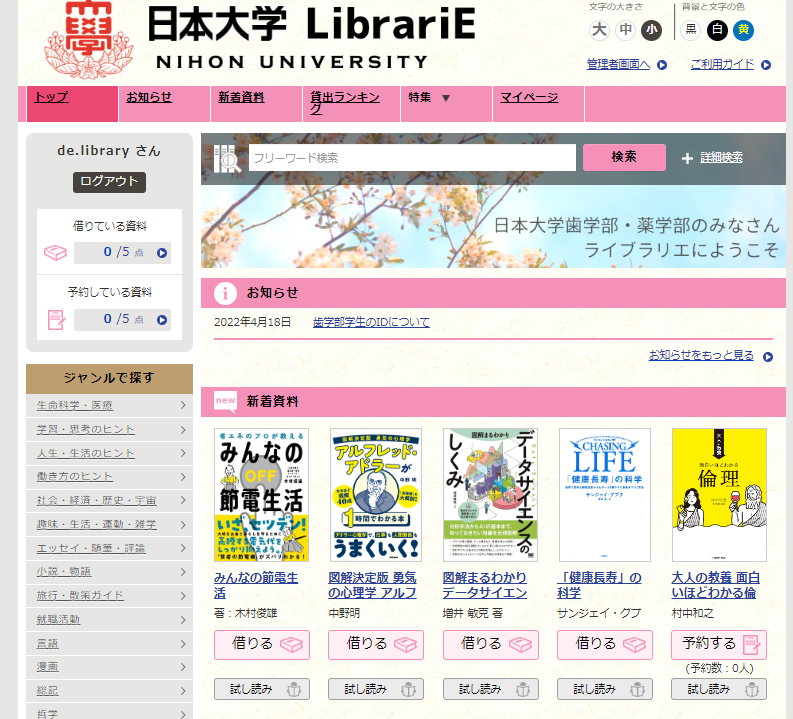Click the bookshelf search magnifier icon
The width and height of the screenshot is (793, 719).
226,158
